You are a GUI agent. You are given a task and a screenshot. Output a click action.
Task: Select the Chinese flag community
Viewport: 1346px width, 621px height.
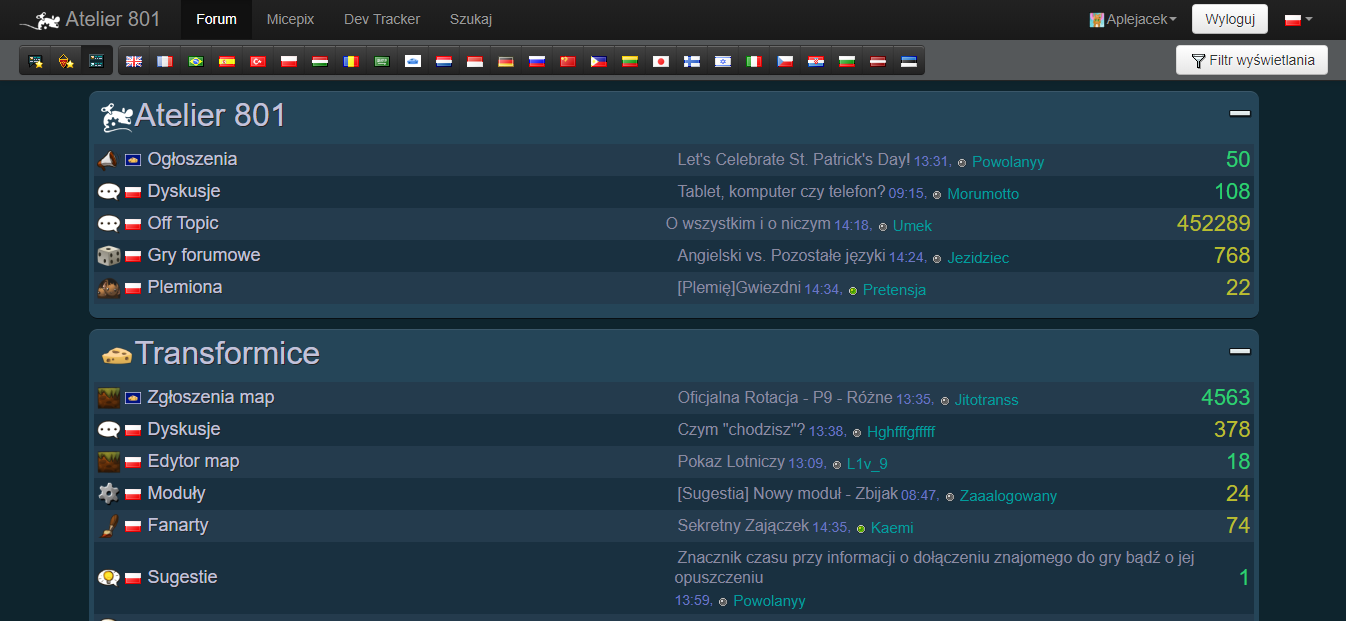pos(568,61)
